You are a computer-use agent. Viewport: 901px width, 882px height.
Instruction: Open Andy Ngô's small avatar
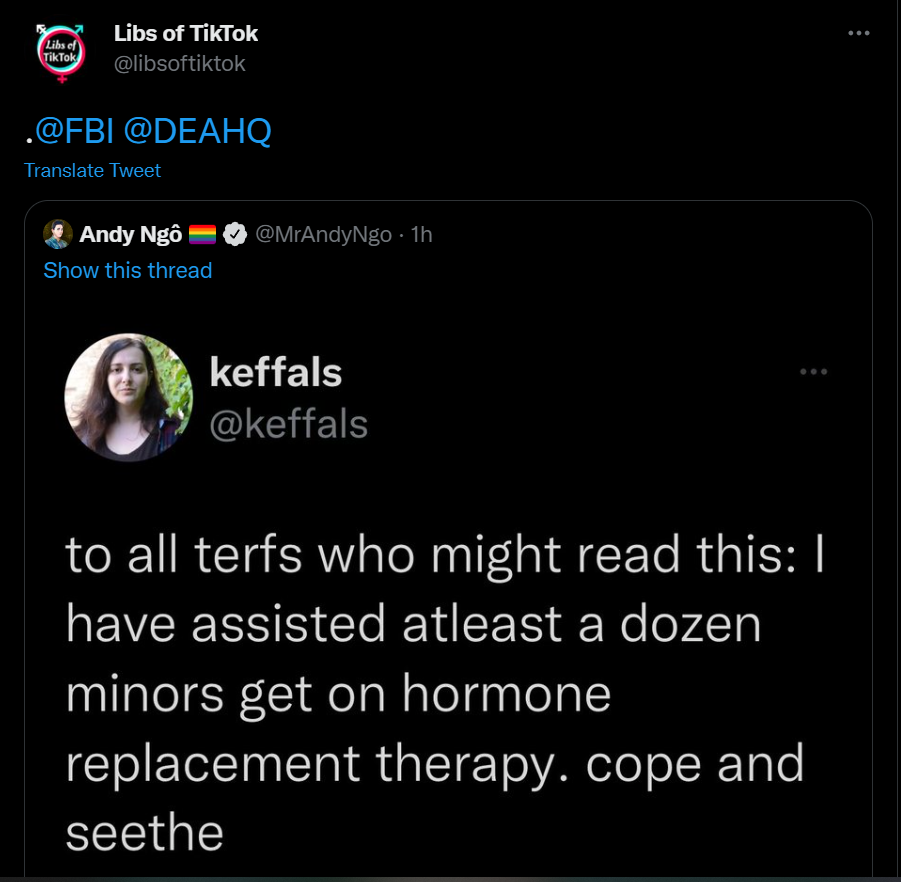click(57, 234)
